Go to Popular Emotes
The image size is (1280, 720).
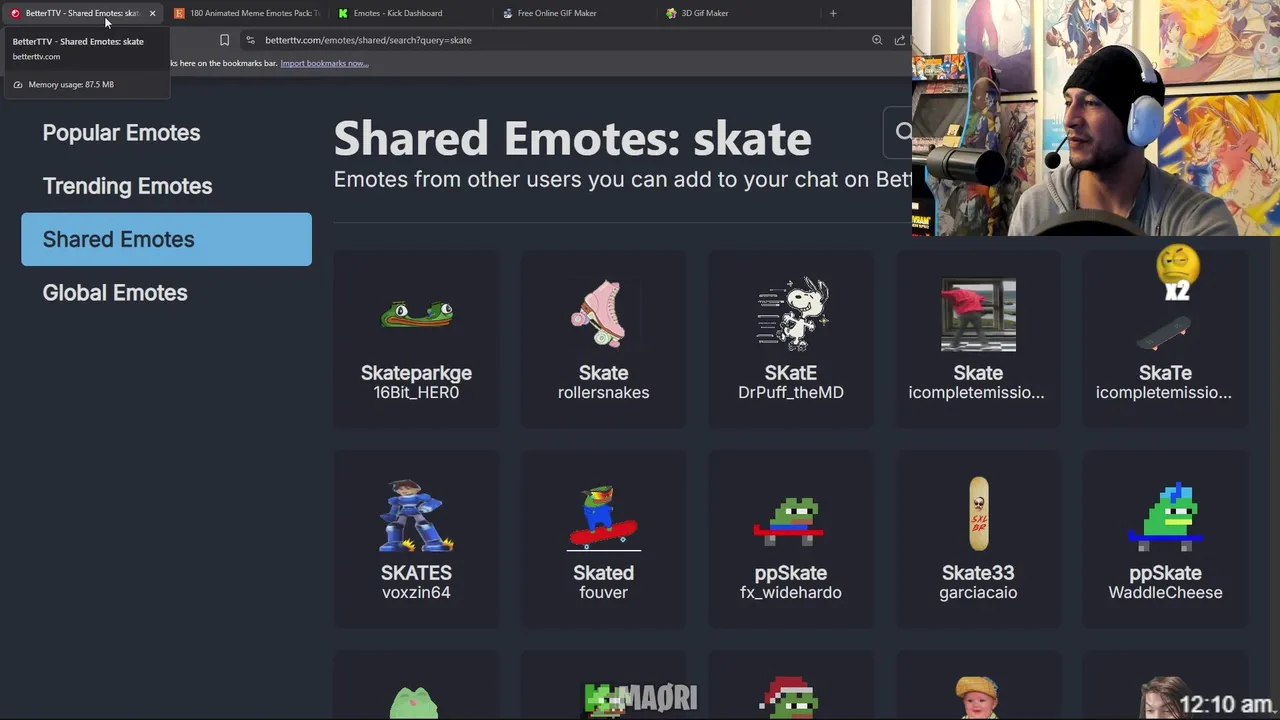coord(121,133)
